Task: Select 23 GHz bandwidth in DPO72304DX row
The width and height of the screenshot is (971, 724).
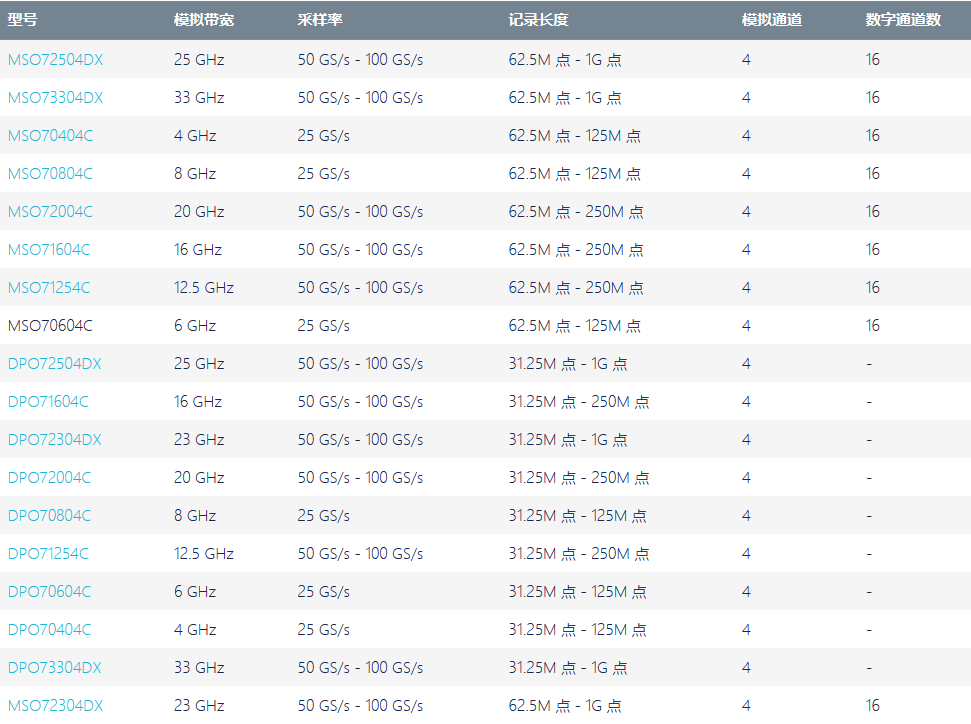Action: (x=199, y=440)
